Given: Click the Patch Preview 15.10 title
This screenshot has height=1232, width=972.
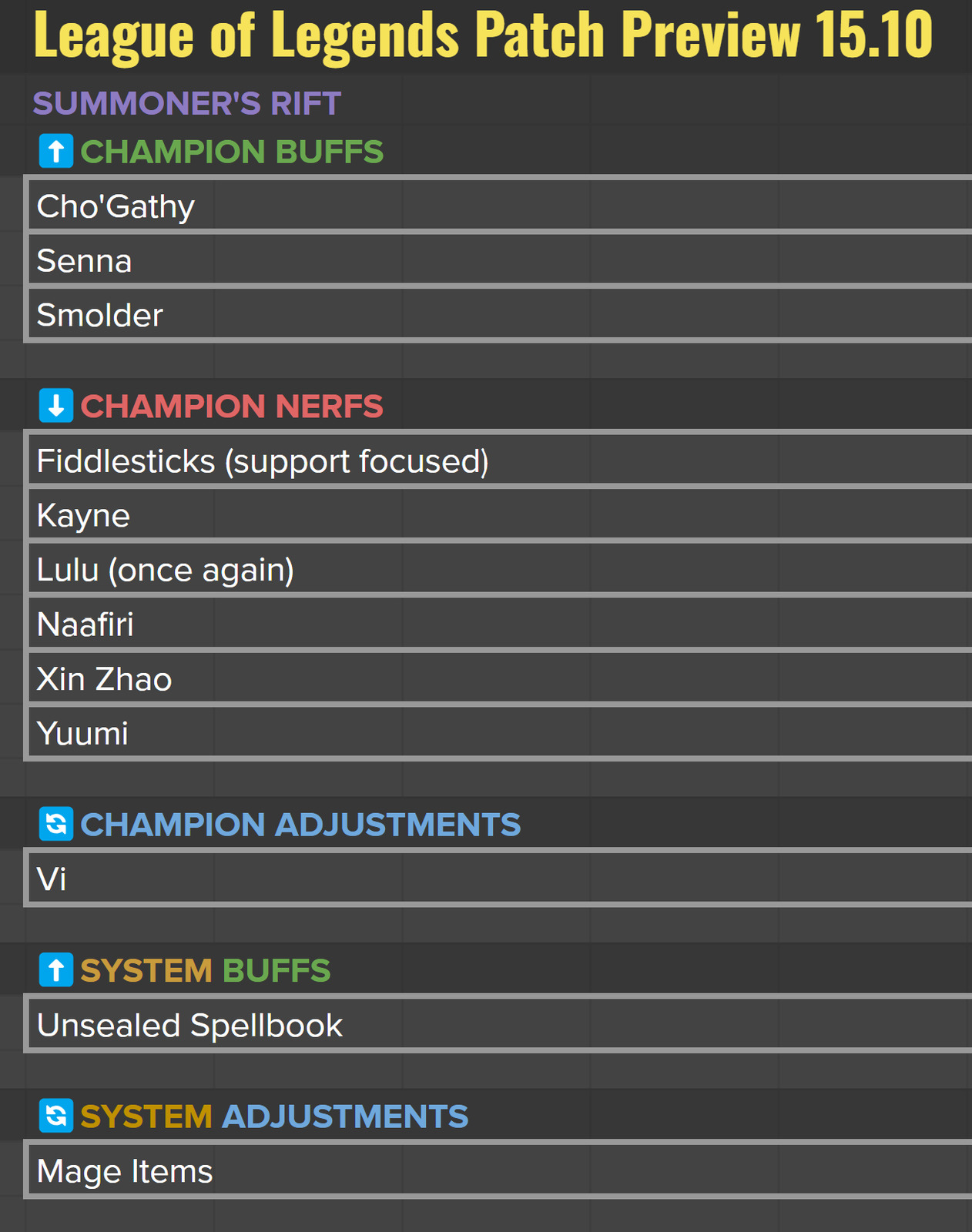Looking at the screenshot, I should tap(483, 35).
